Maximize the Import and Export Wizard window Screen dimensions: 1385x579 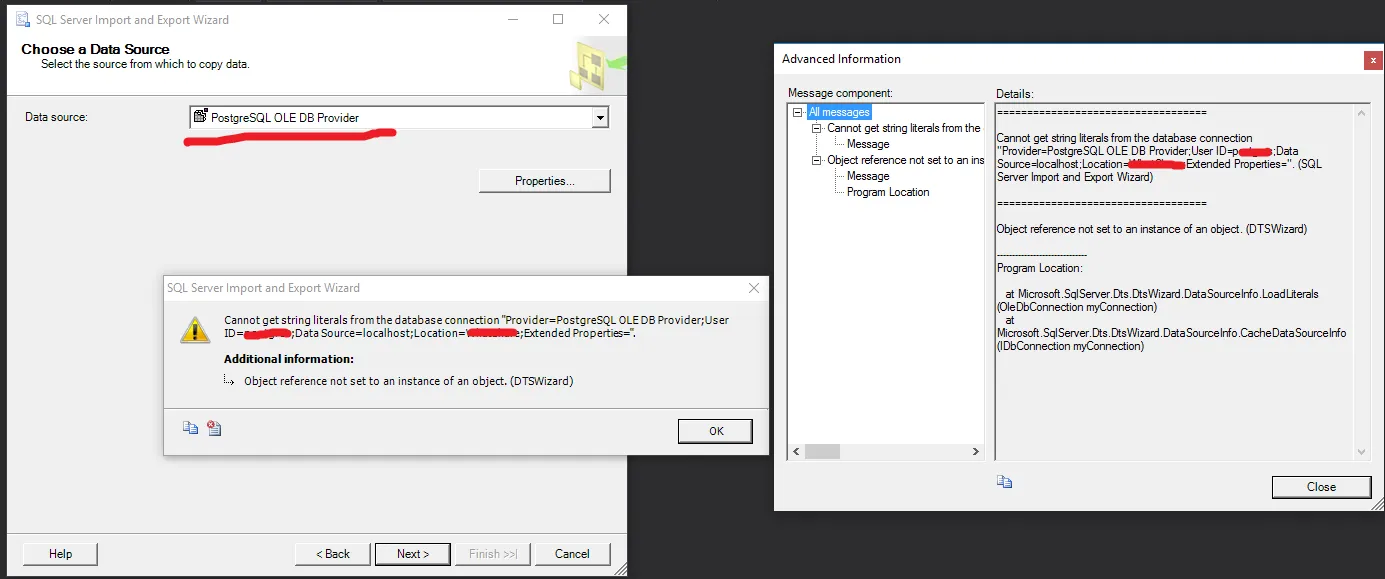[558, 19]
